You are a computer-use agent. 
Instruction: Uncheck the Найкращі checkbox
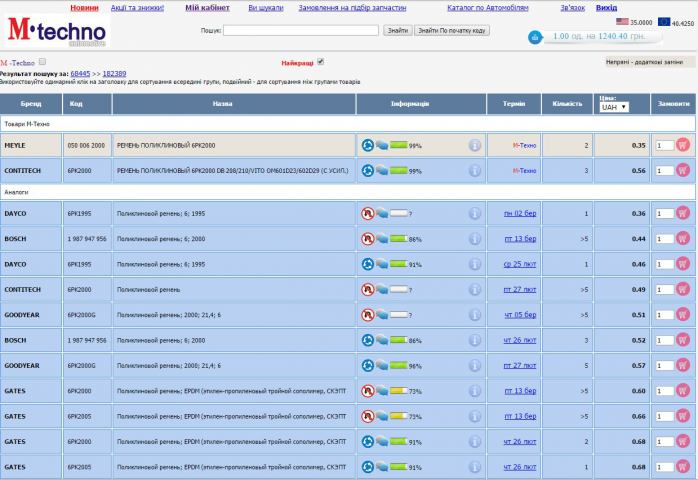pyautogui.click(x=320, y=61)
